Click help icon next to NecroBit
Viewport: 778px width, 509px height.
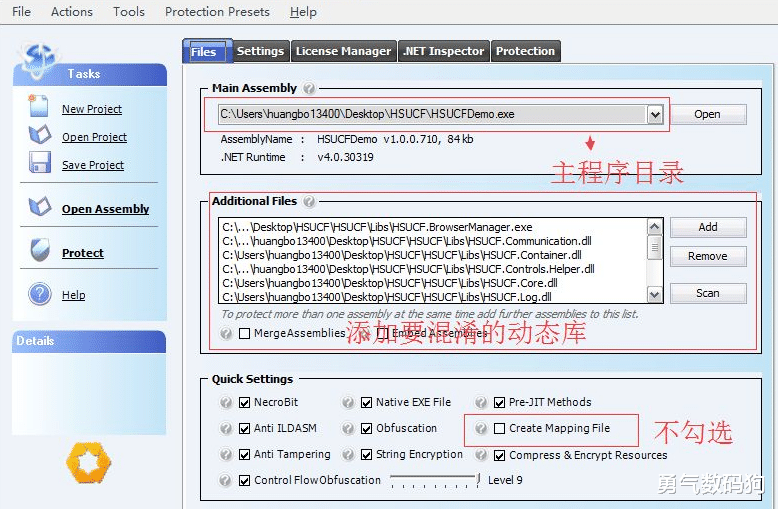(x=226, y=402)
